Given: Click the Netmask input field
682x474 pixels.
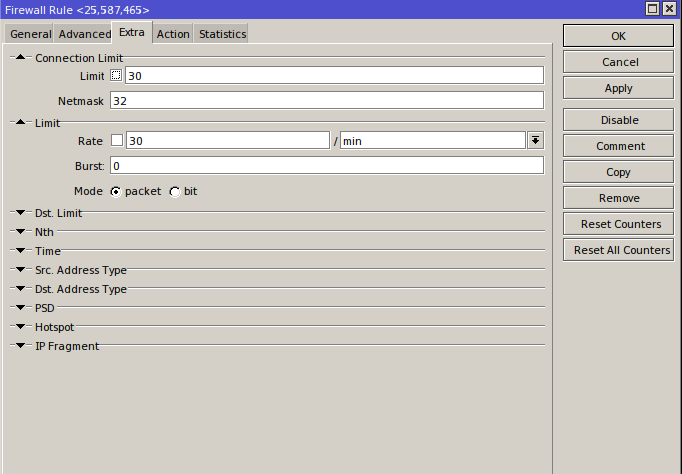Looking at the screenshot, I should pyautogui.click(x=327, y=100).
